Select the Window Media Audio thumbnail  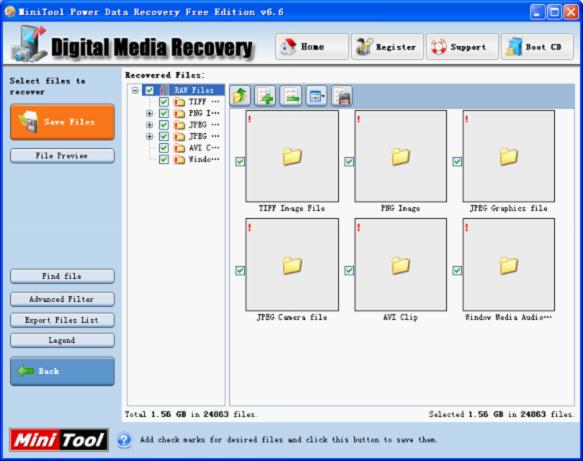509,265
